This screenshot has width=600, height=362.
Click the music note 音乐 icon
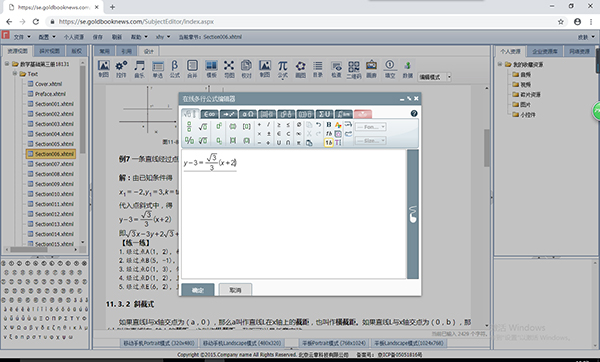[139, 69]
